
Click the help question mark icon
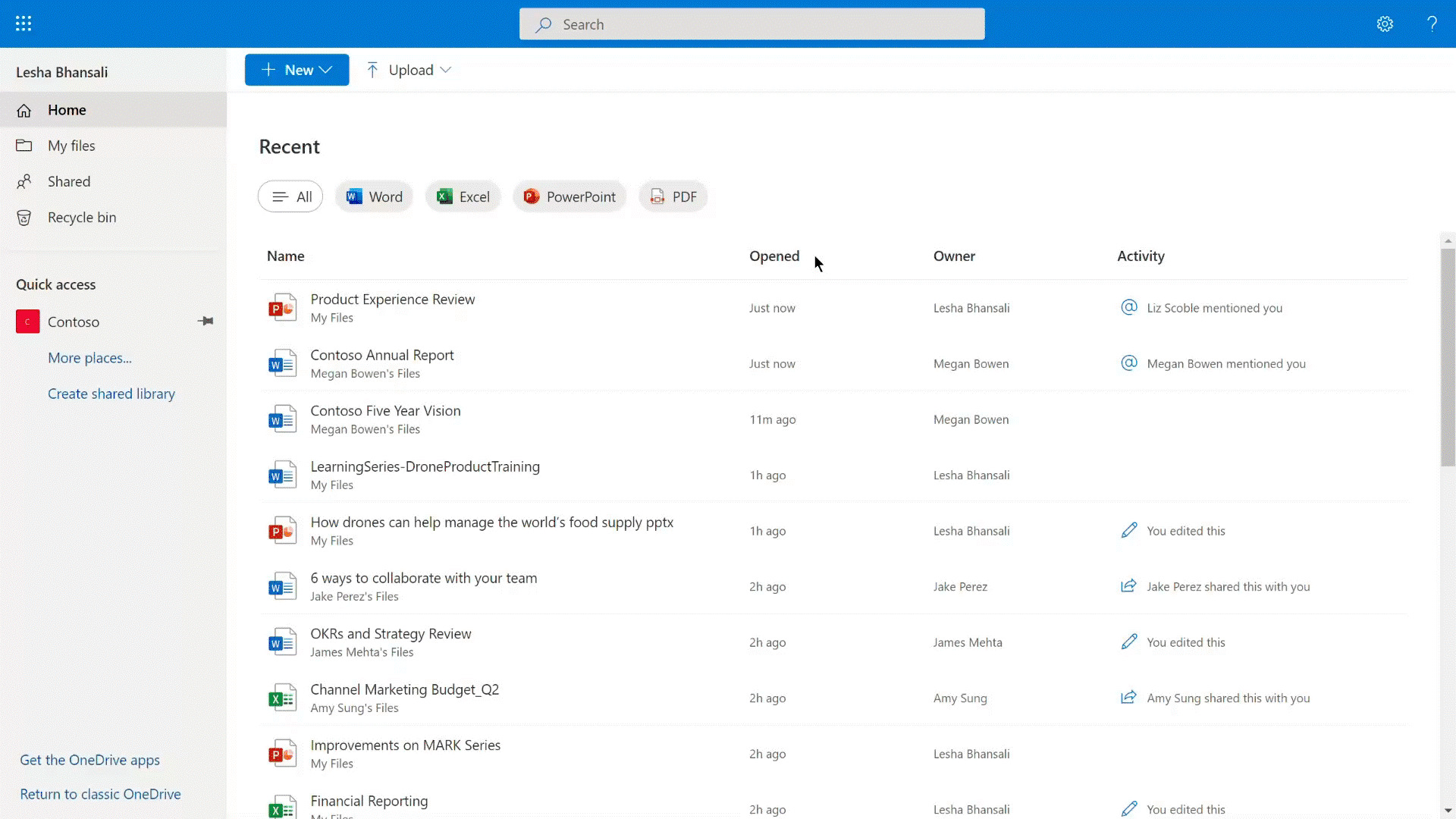[x=1432, y=24]
